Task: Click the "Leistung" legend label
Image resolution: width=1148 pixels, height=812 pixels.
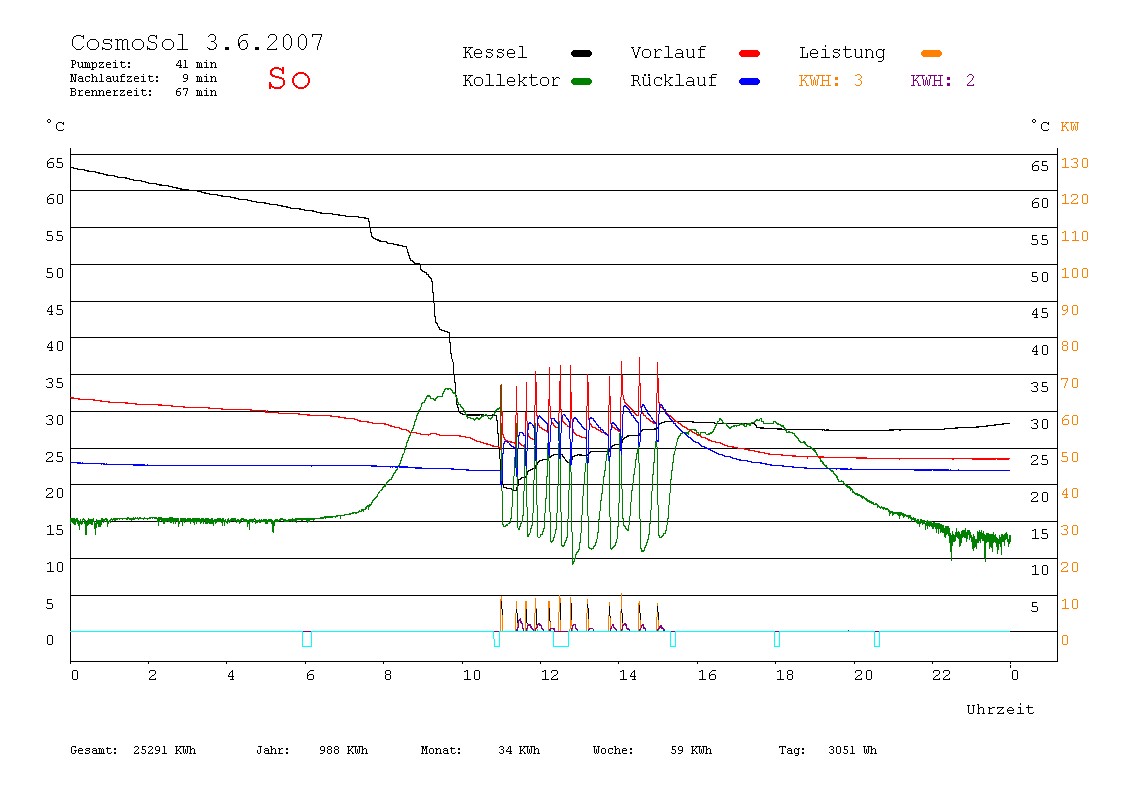Action: point(842,53)
